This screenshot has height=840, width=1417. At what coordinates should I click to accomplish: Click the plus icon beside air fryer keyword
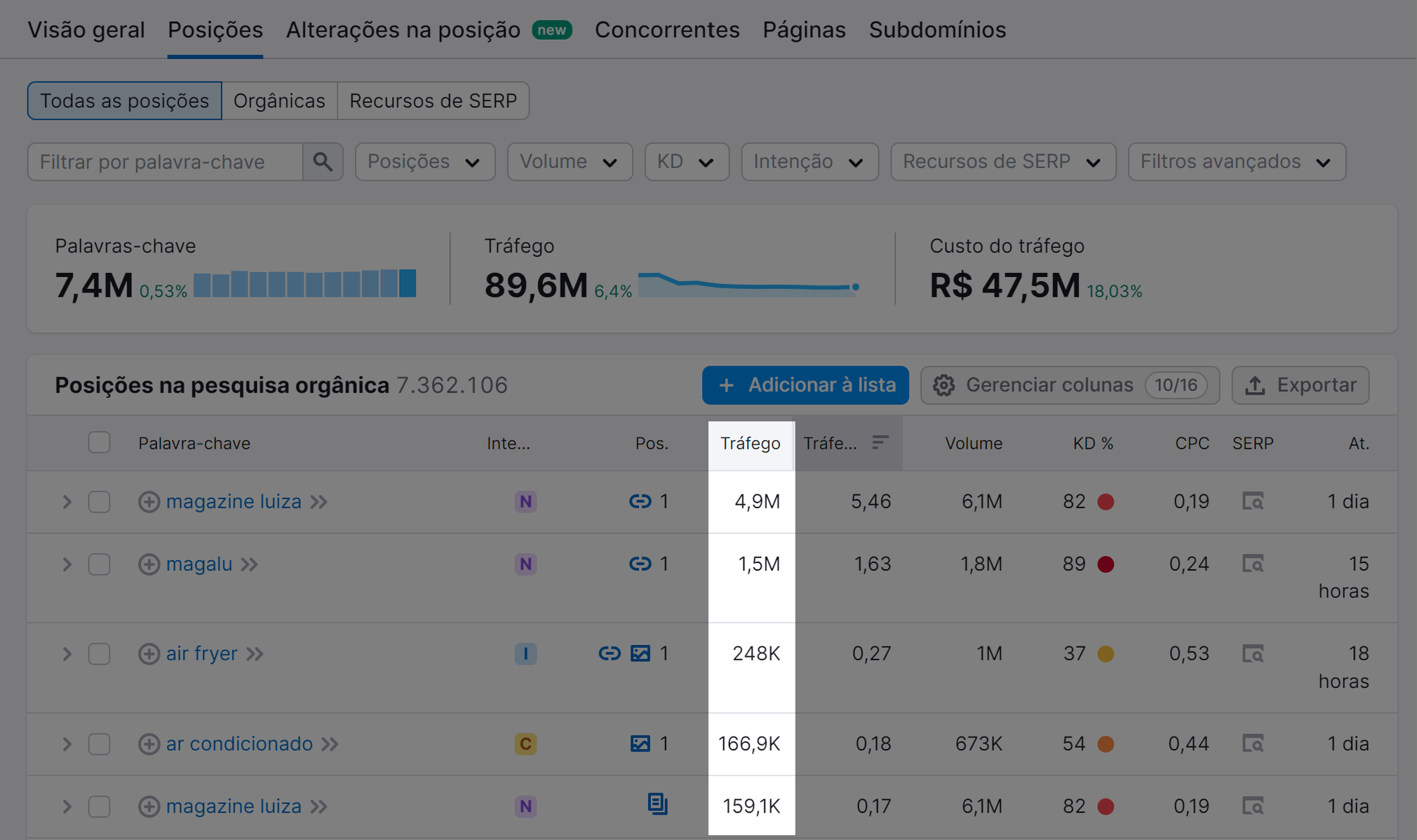pyautogui.click(x=149, y=654)
